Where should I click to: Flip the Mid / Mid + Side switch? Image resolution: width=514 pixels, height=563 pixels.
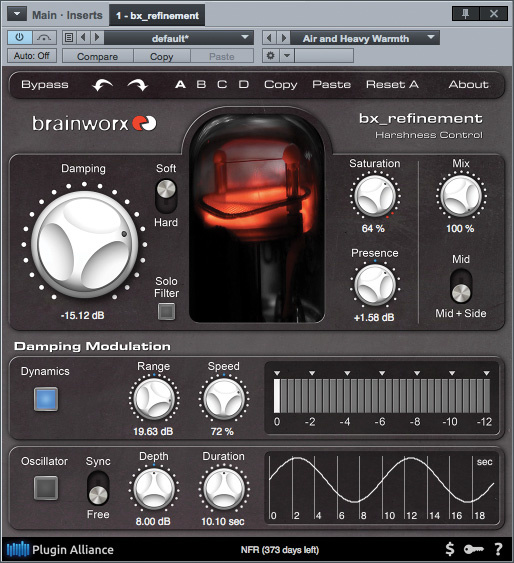click(461, 287)
